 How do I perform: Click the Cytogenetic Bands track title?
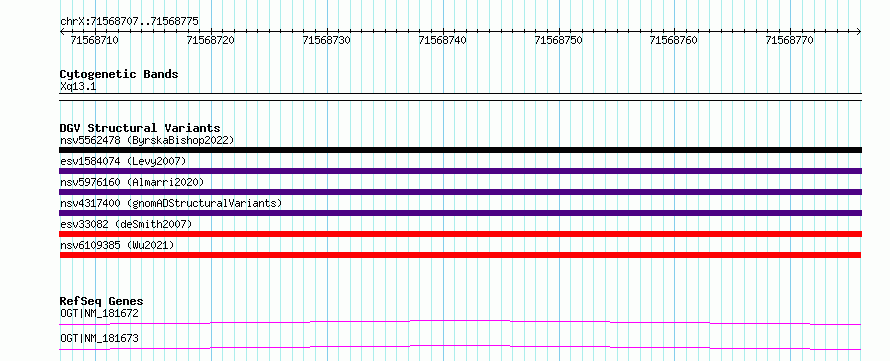(119, 74)
